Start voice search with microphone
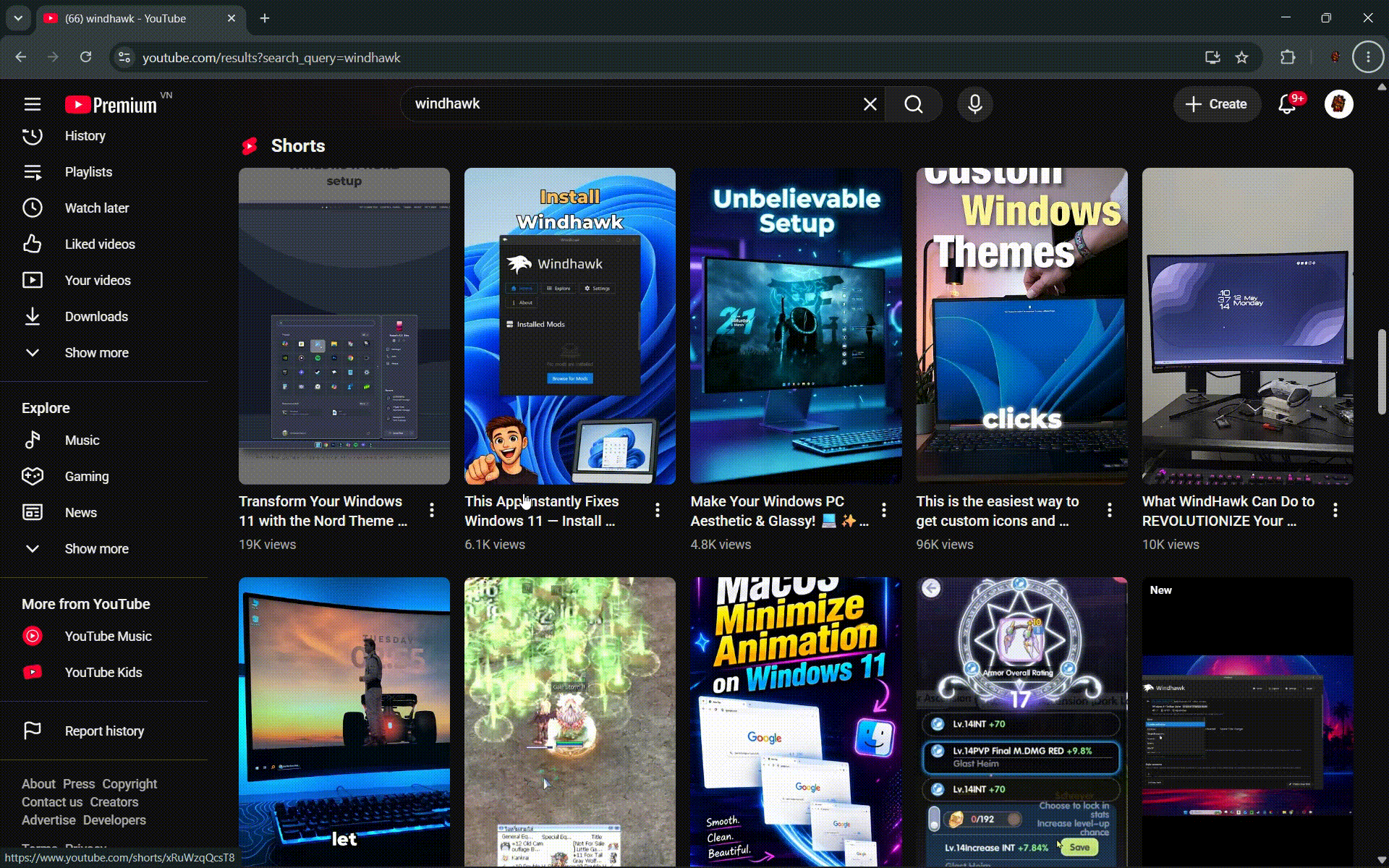 pos(975,104)
